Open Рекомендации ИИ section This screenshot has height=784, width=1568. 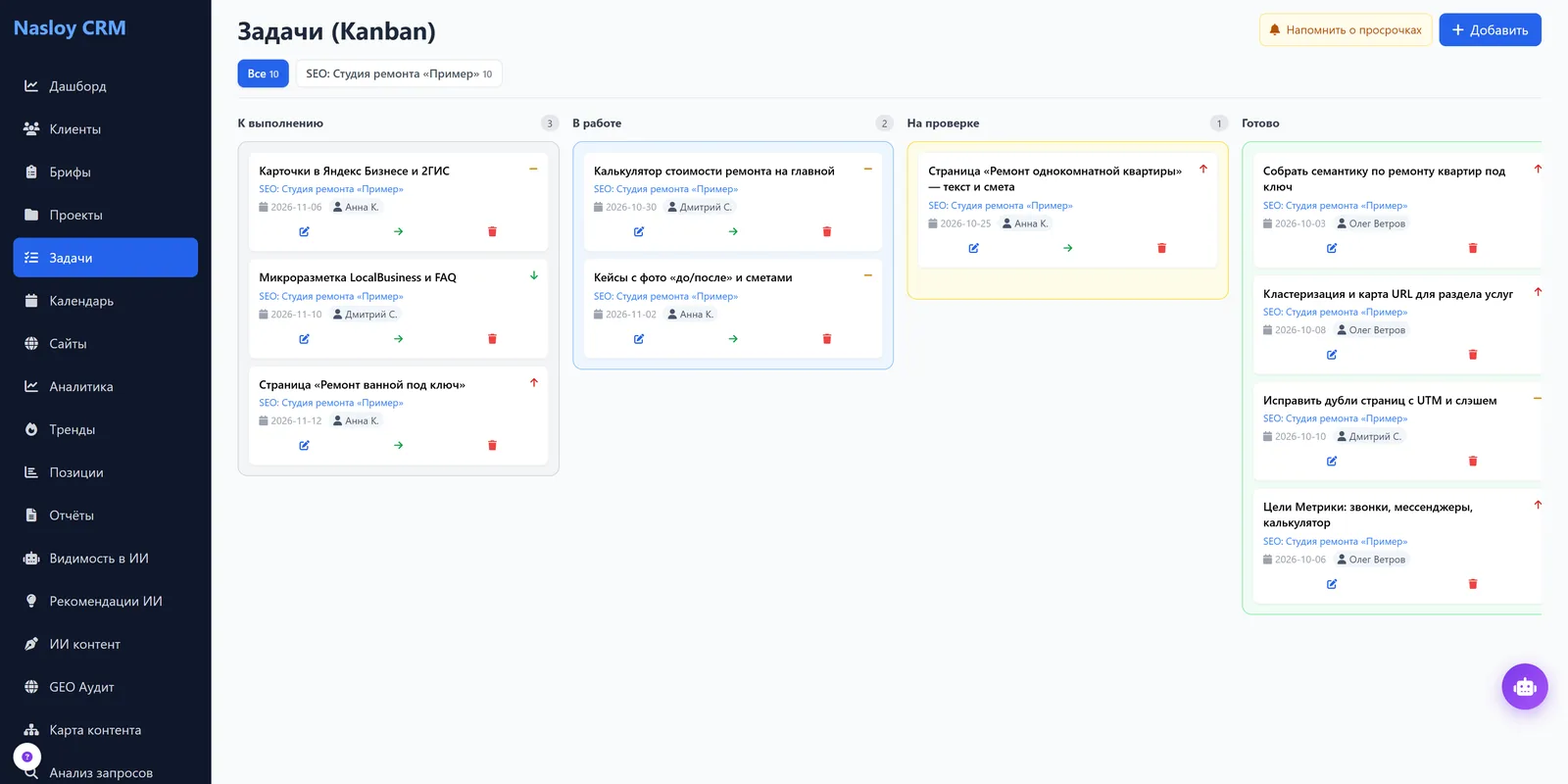[x=106, y=602]
